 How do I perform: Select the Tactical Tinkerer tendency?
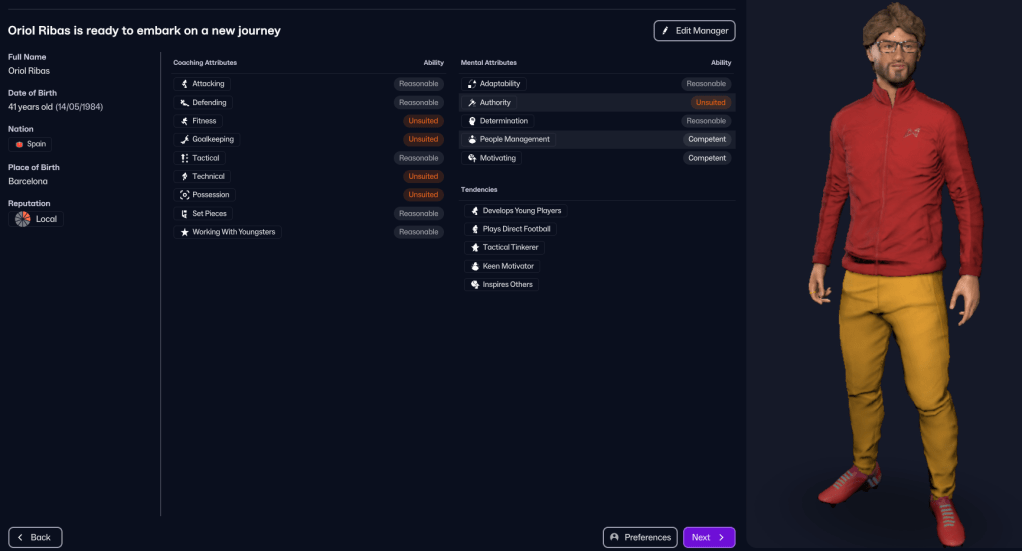click(505, 247)
